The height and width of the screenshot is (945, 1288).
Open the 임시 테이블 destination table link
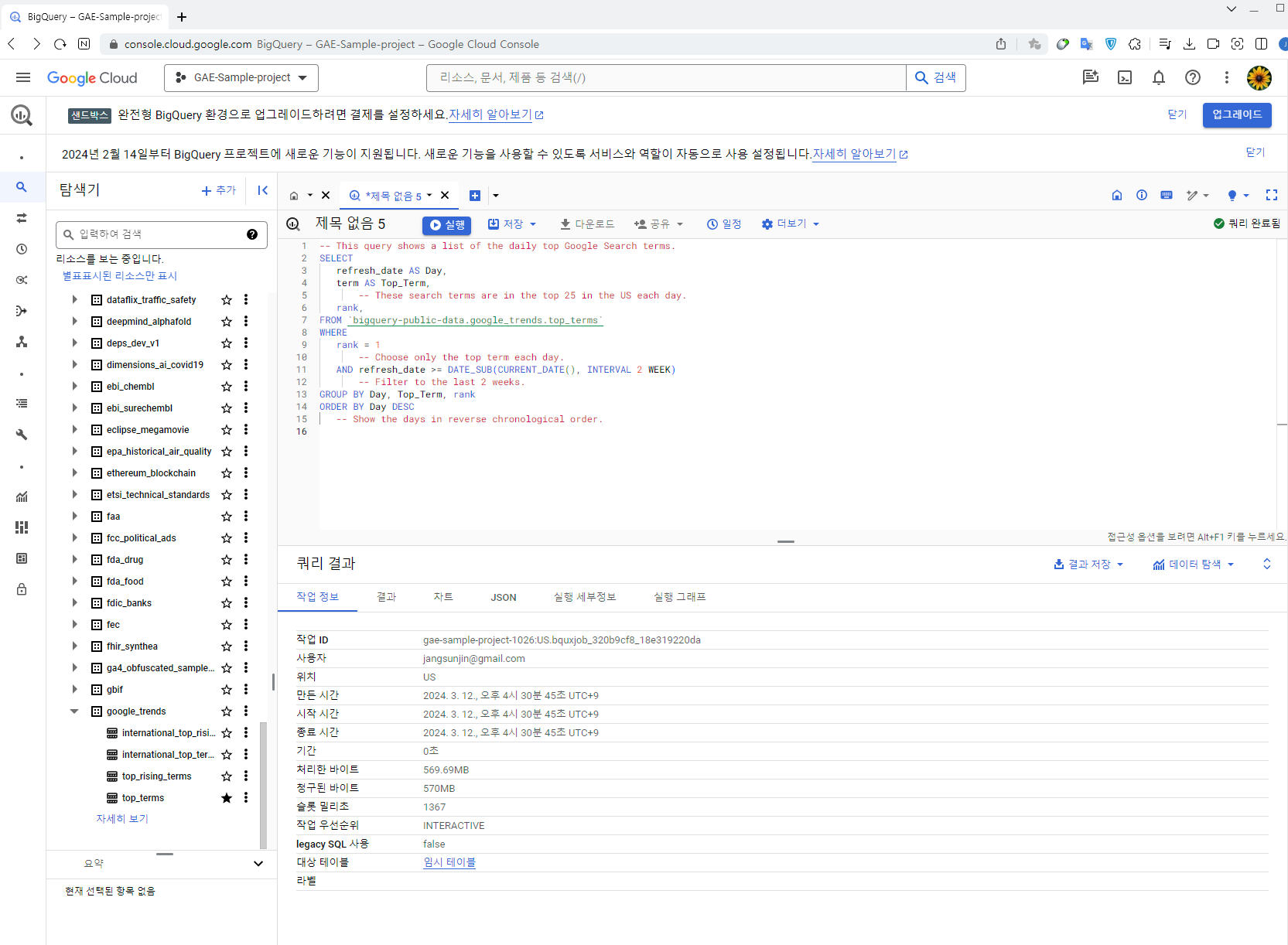click(x=449, y=862)
